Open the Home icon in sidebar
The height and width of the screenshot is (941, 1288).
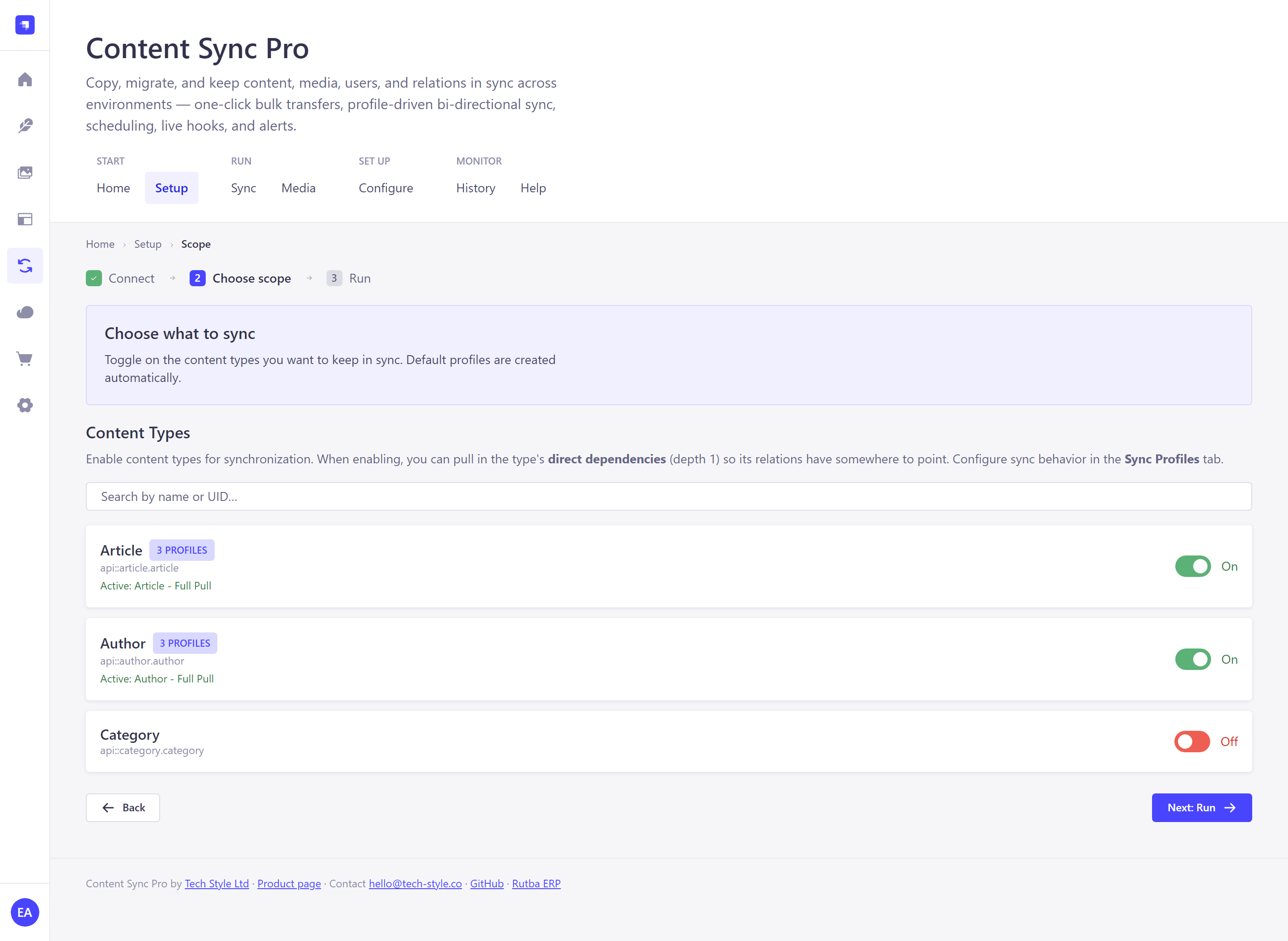(25, 79)
